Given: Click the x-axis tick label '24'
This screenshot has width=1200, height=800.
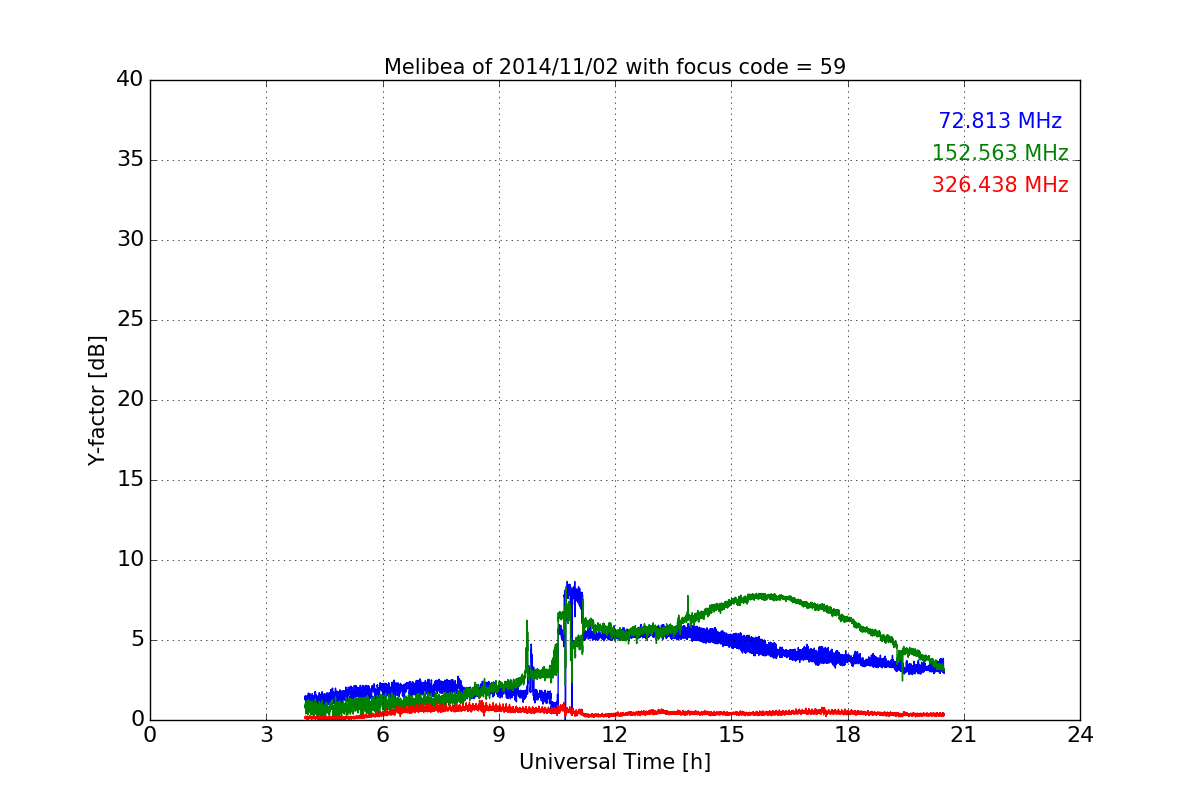Looking at the screenshot, I should (x=1080, y=735).
